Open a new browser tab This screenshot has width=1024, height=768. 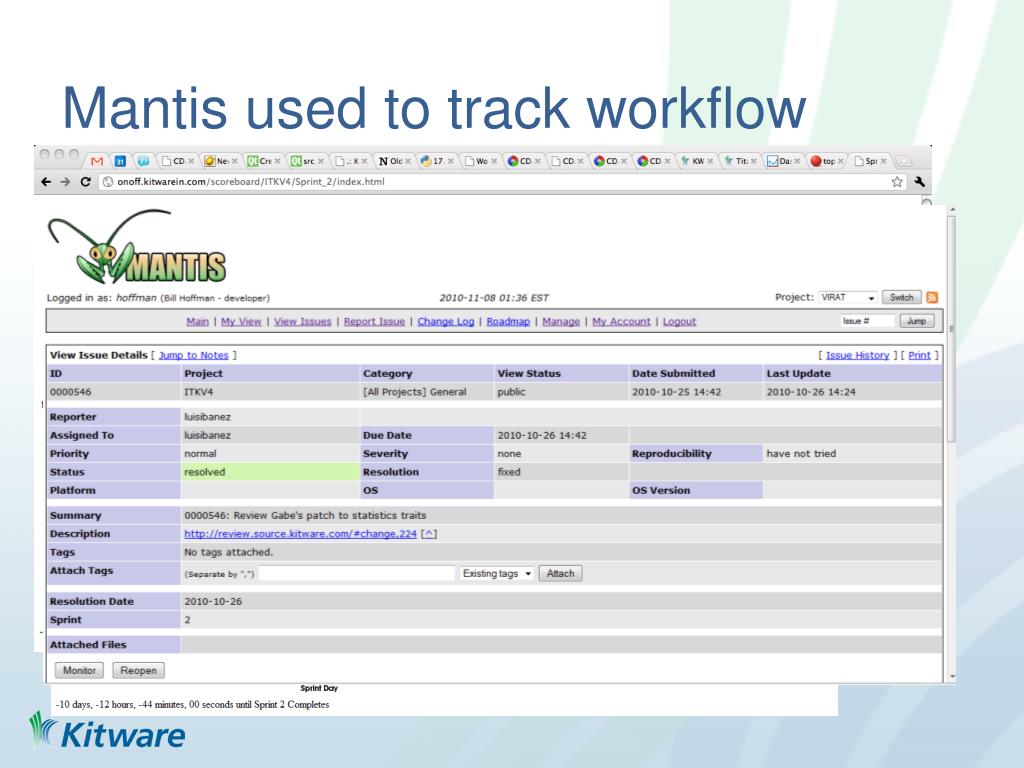click(x=903, y=161)
